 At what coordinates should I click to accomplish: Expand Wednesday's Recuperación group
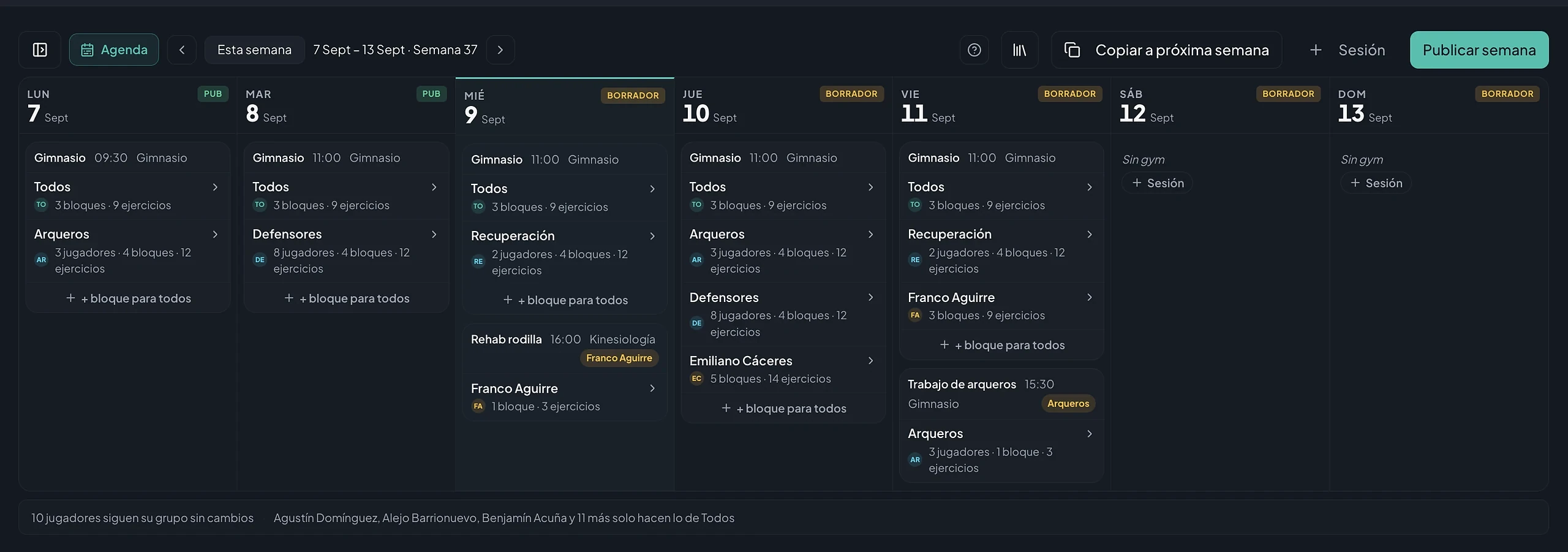[564, 252]
